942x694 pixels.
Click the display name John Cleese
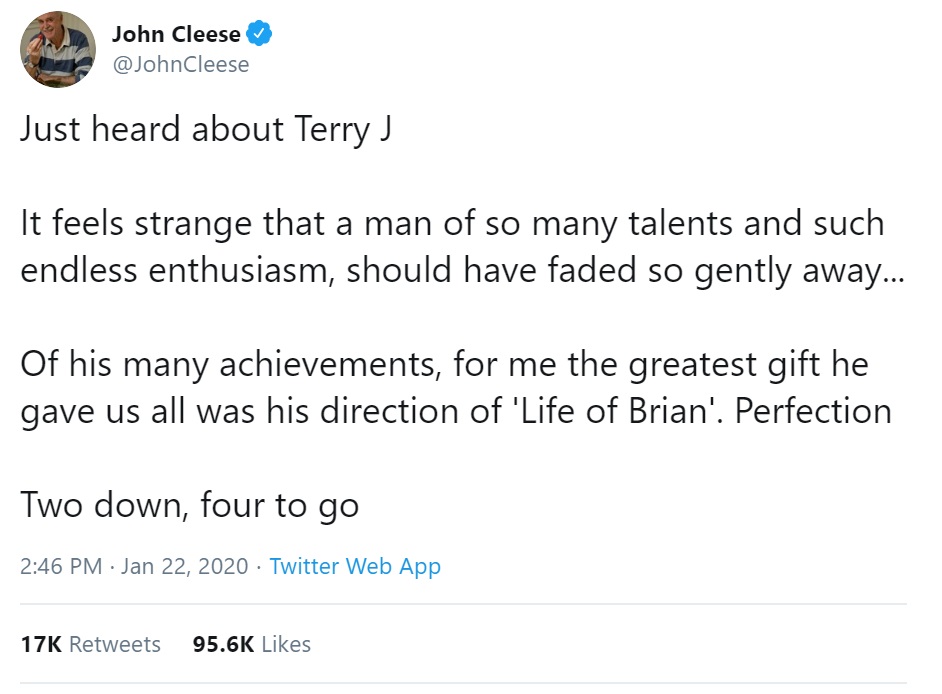(177, 33)
